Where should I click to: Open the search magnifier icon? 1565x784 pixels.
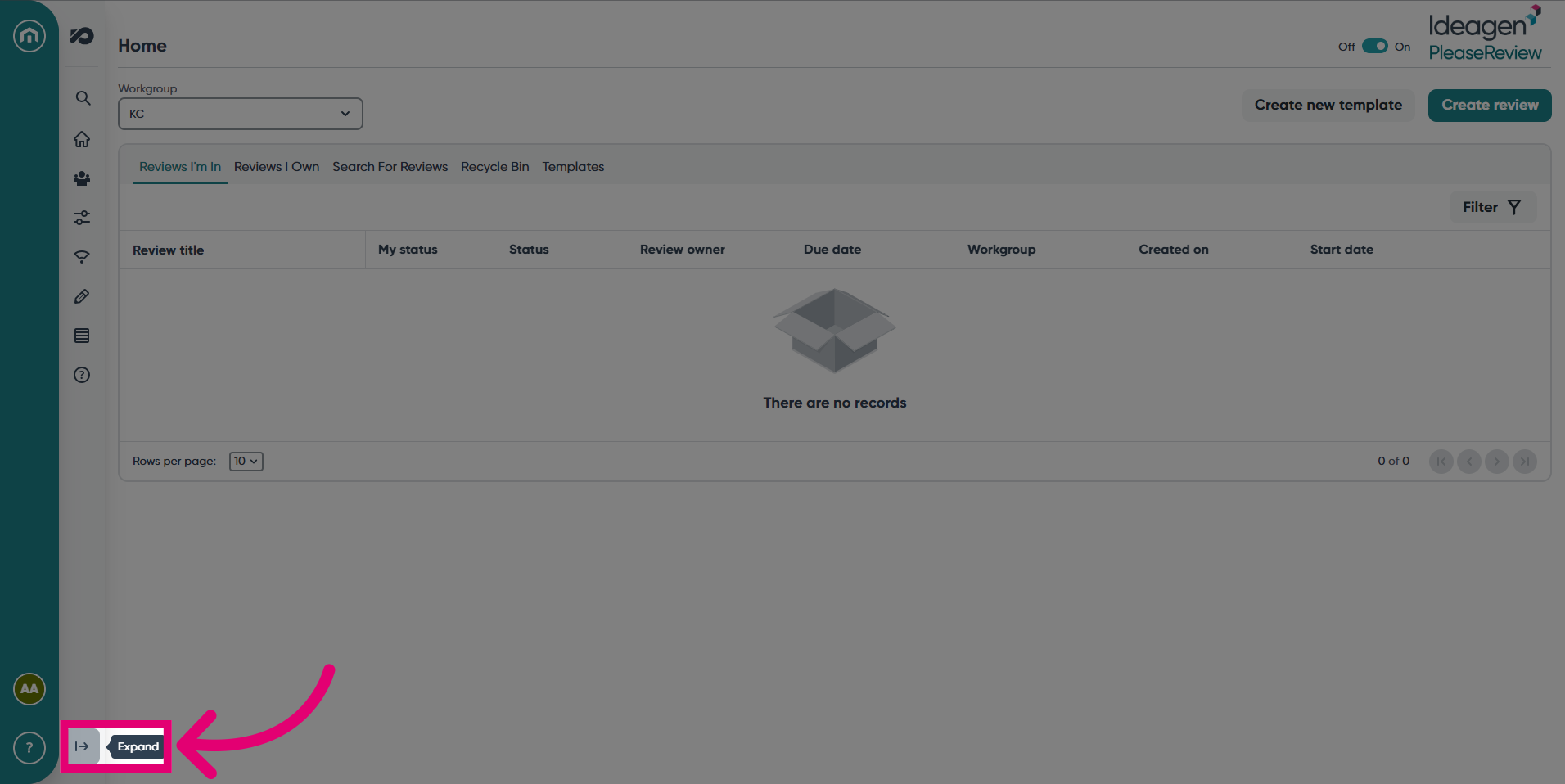pos(83,98)
